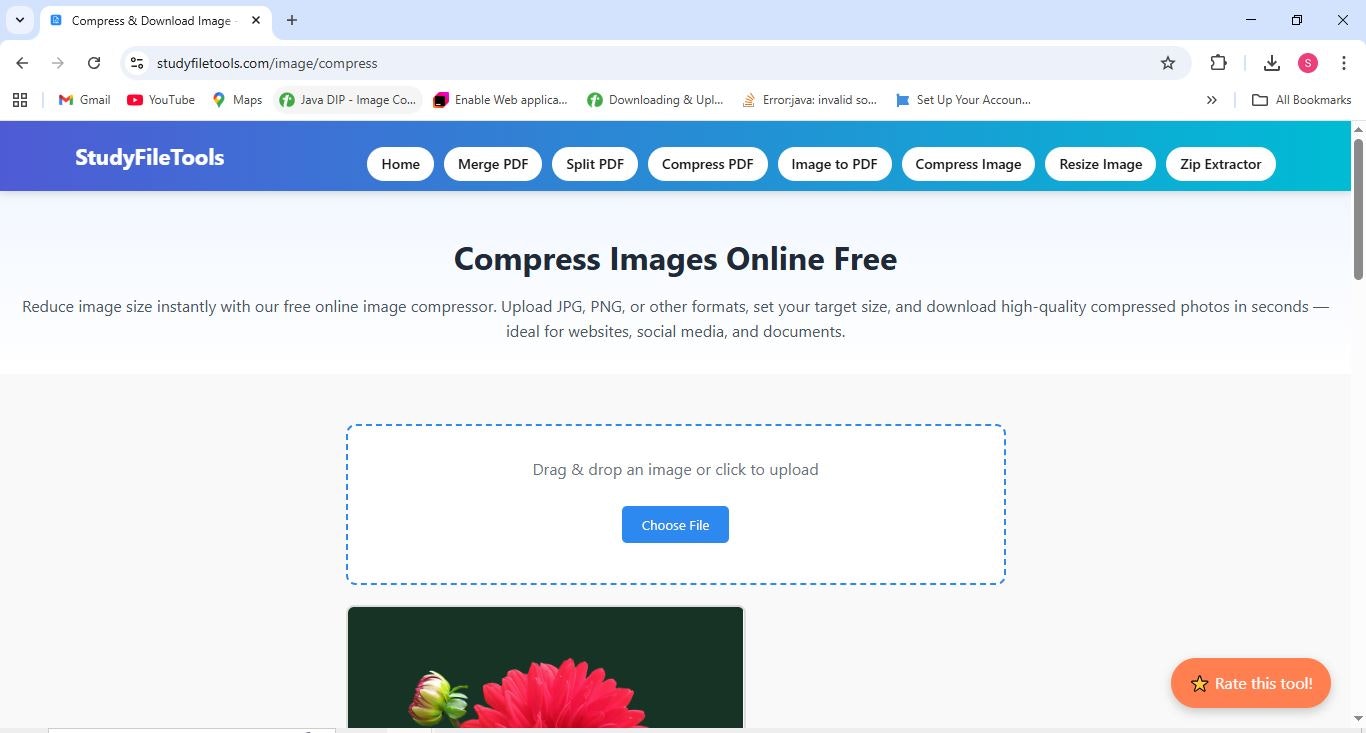Click the Downloads icon in the browser toolbar
1366x733 pixels.
(1271, 62)
